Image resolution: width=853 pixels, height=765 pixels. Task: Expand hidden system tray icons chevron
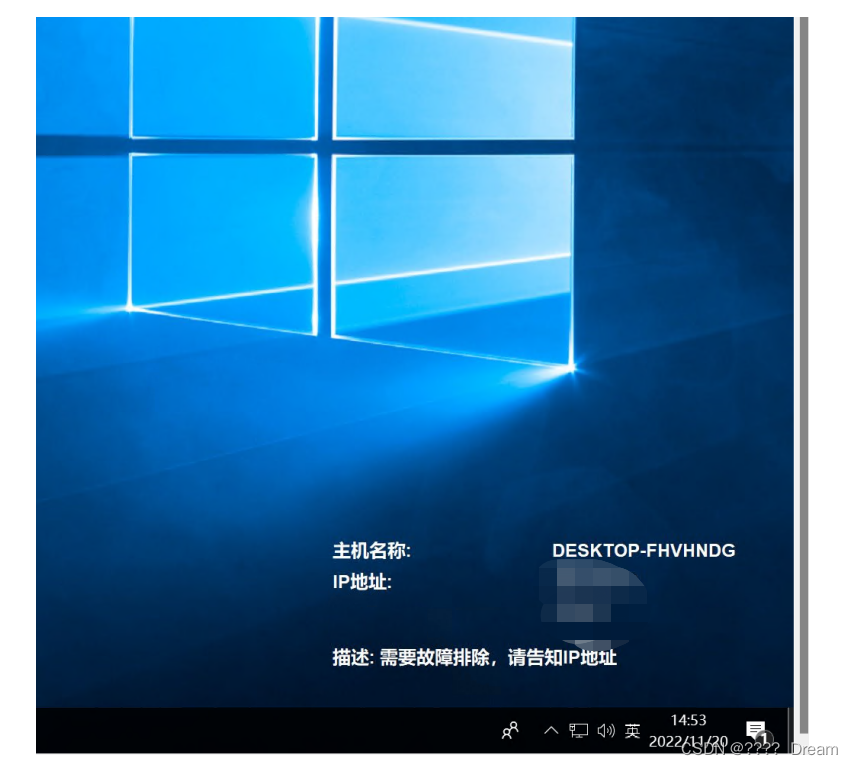[551, 730]
